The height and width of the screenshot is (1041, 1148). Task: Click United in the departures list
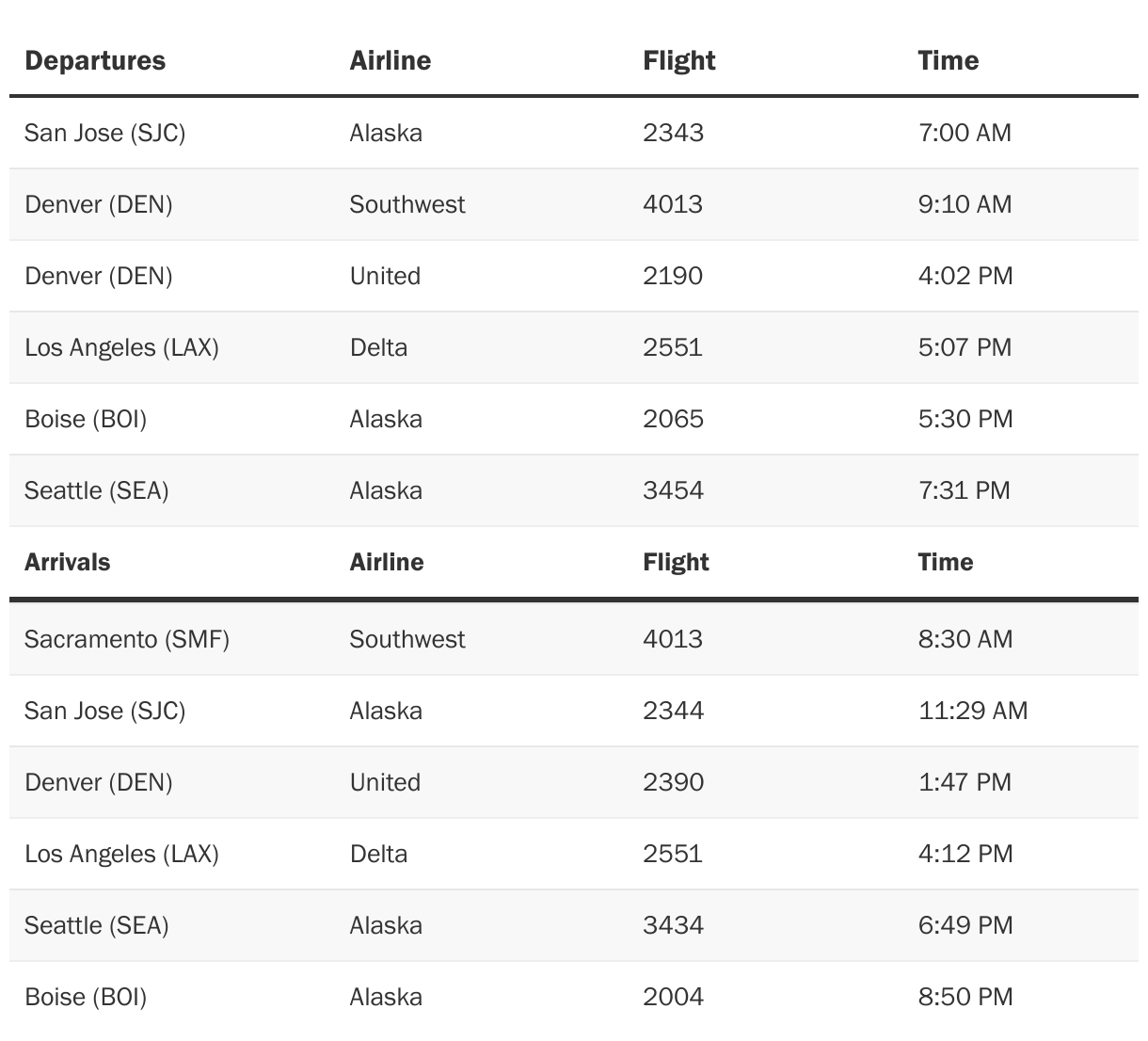(385, 276)
